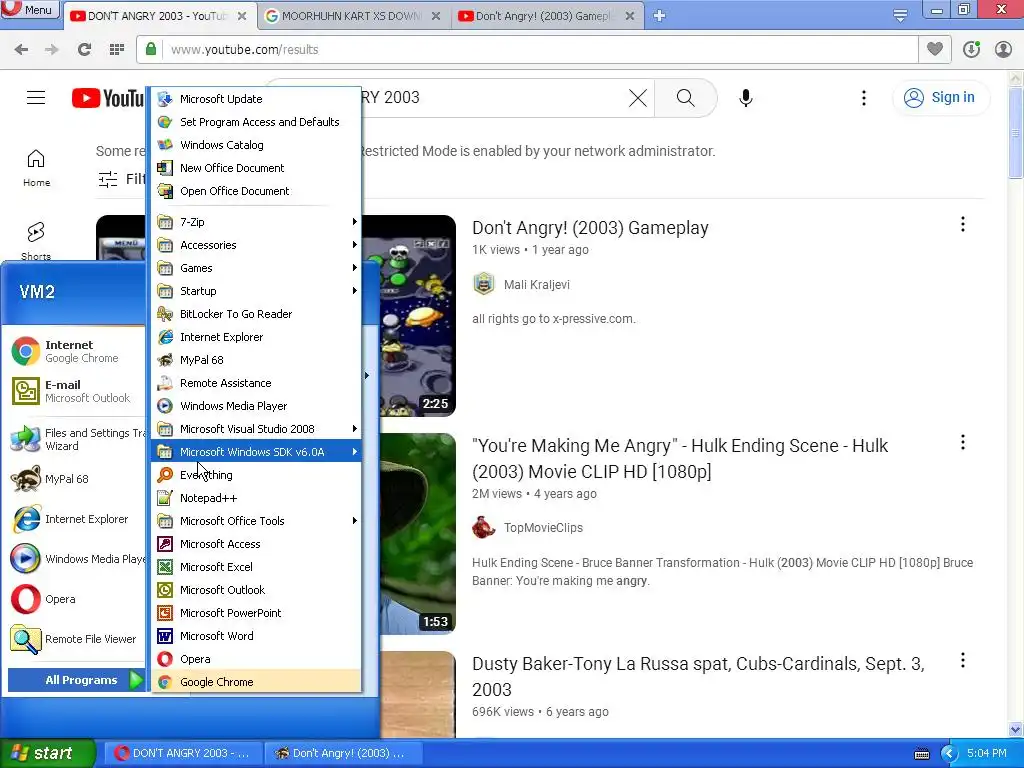1024x768 pixels.
Task: Expand the Startup submenu
Action: tap(256, 291)
